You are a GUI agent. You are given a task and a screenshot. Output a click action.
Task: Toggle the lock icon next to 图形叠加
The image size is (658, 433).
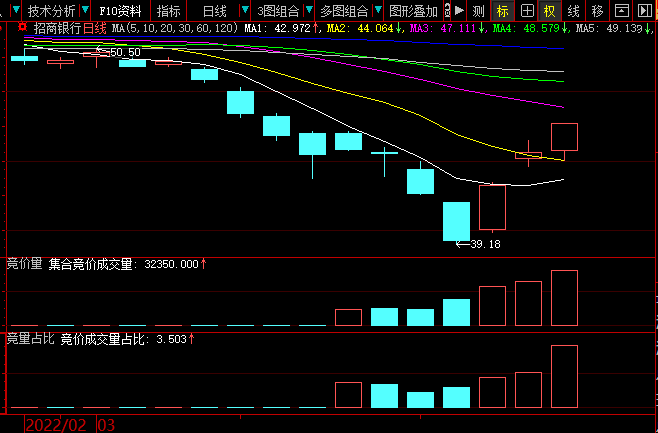(x=445, y=11)
